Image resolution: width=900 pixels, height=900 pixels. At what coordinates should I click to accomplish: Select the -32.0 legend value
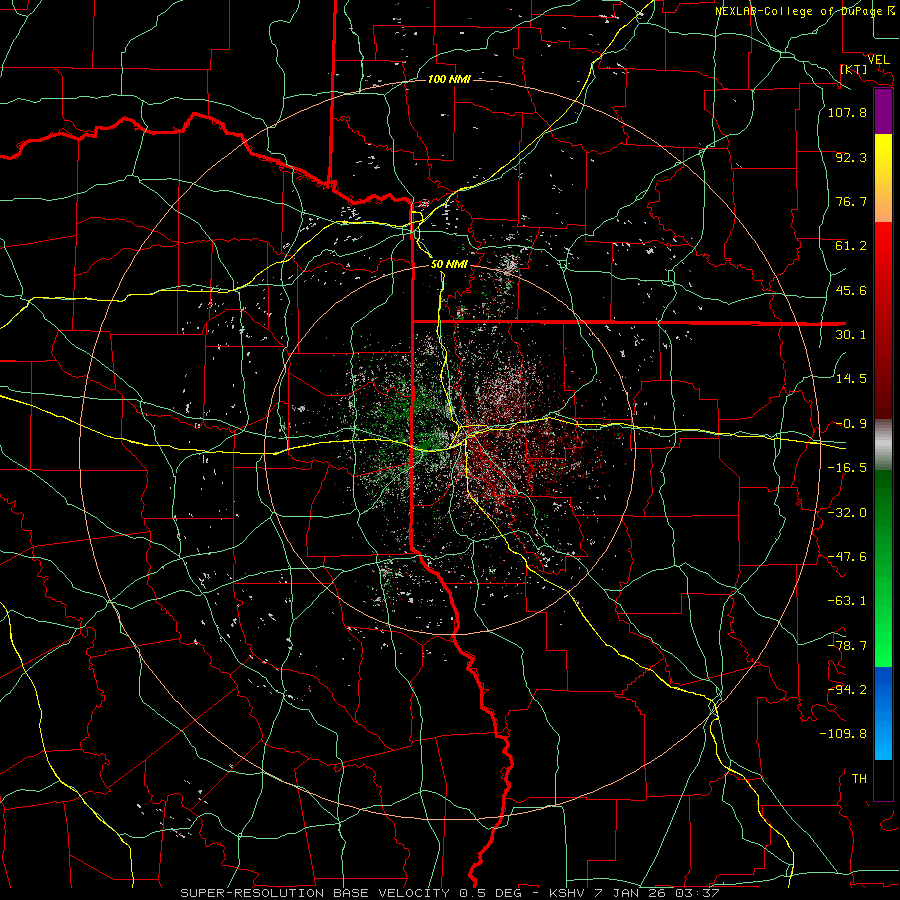pos(847,513)
